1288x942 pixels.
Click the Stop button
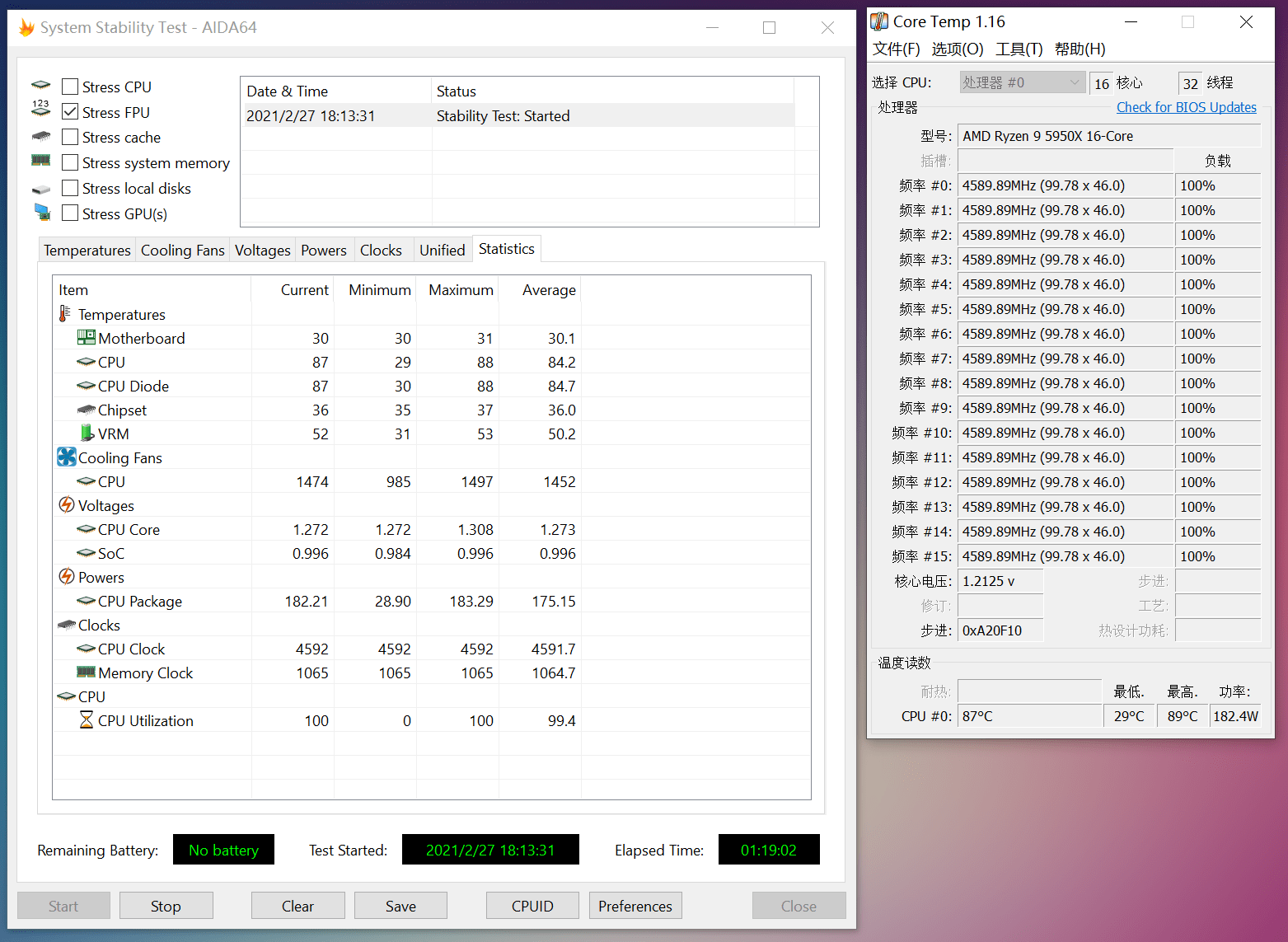pyautogui.click(x=166, y=906)
